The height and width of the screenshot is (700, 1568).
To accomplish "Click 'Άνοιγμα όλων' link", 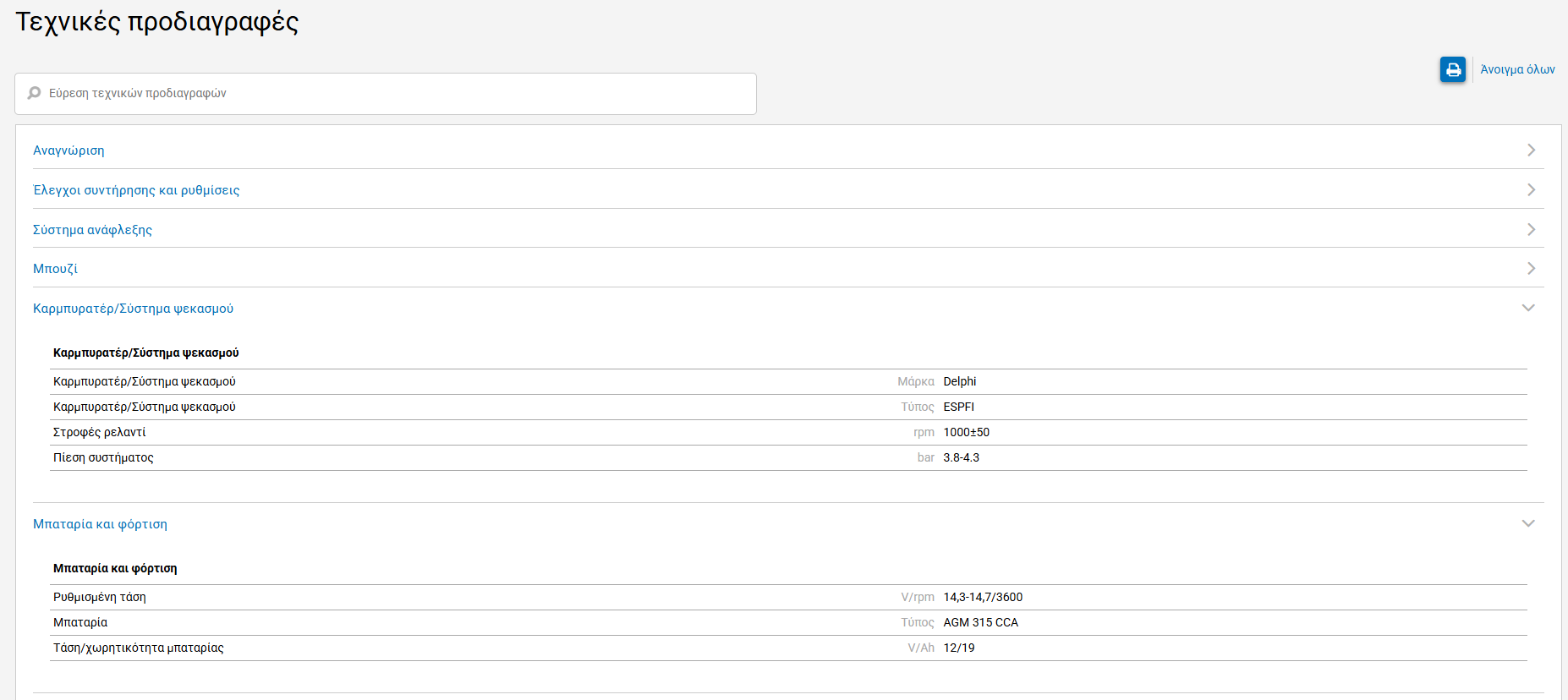I will tap(1517, 69).
